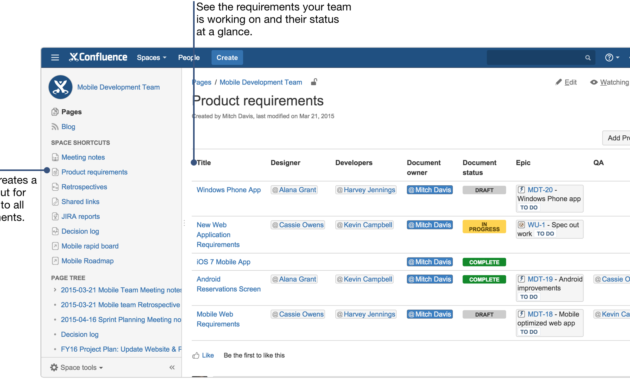Screen dimensions: 630x380
Task: Click the Meeting notes page icon
Action: tap(55, 157)
